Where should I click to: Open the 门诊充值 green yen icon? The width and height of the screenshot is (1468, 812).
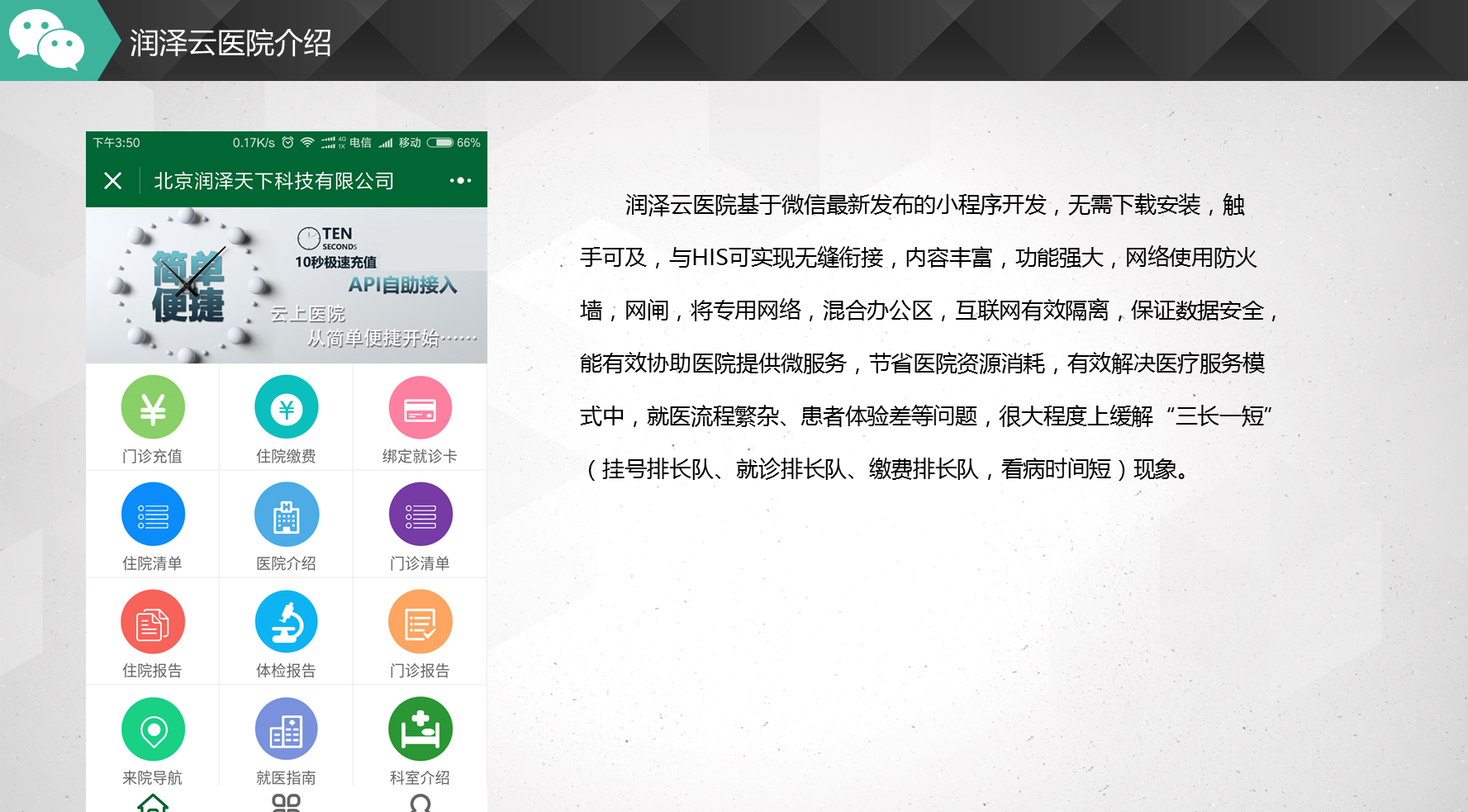pos(153,407)
